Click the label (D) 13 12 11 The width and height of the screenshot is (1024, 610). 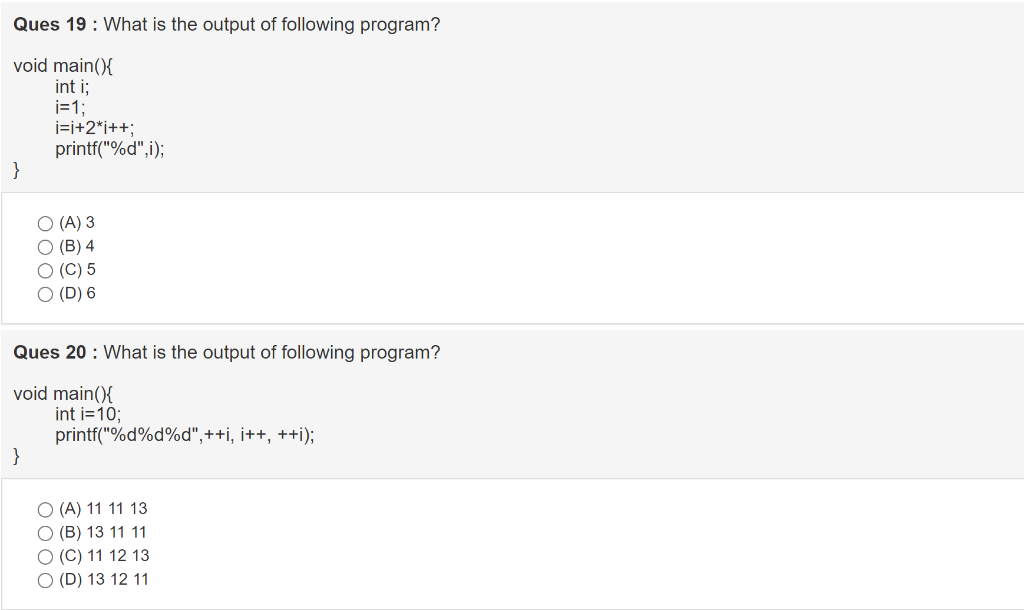coord(103,579)
